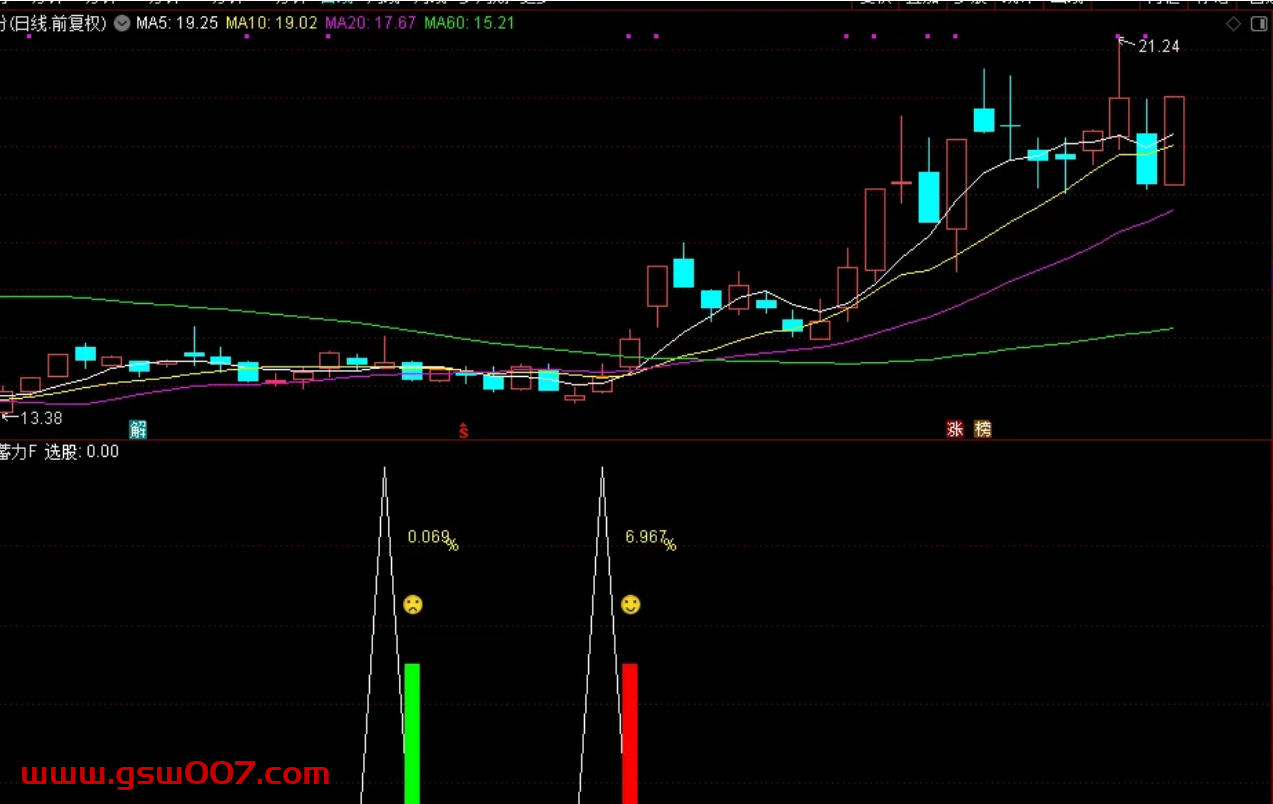Click the red signal bar in indicator pane
The image size is (1273, 804).
pos(630,733)
